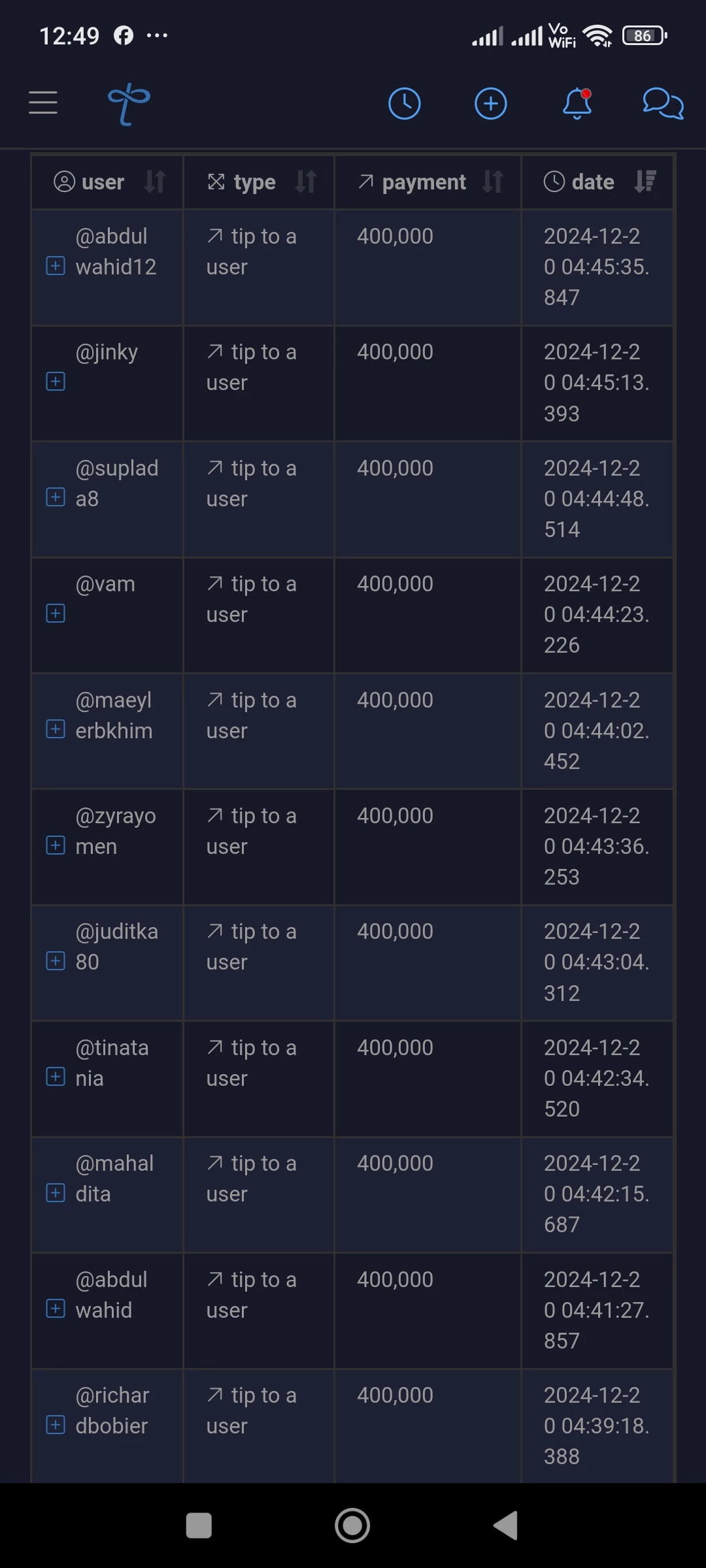
Task: Tap the app logo icon
Action: tap(129, 104)
